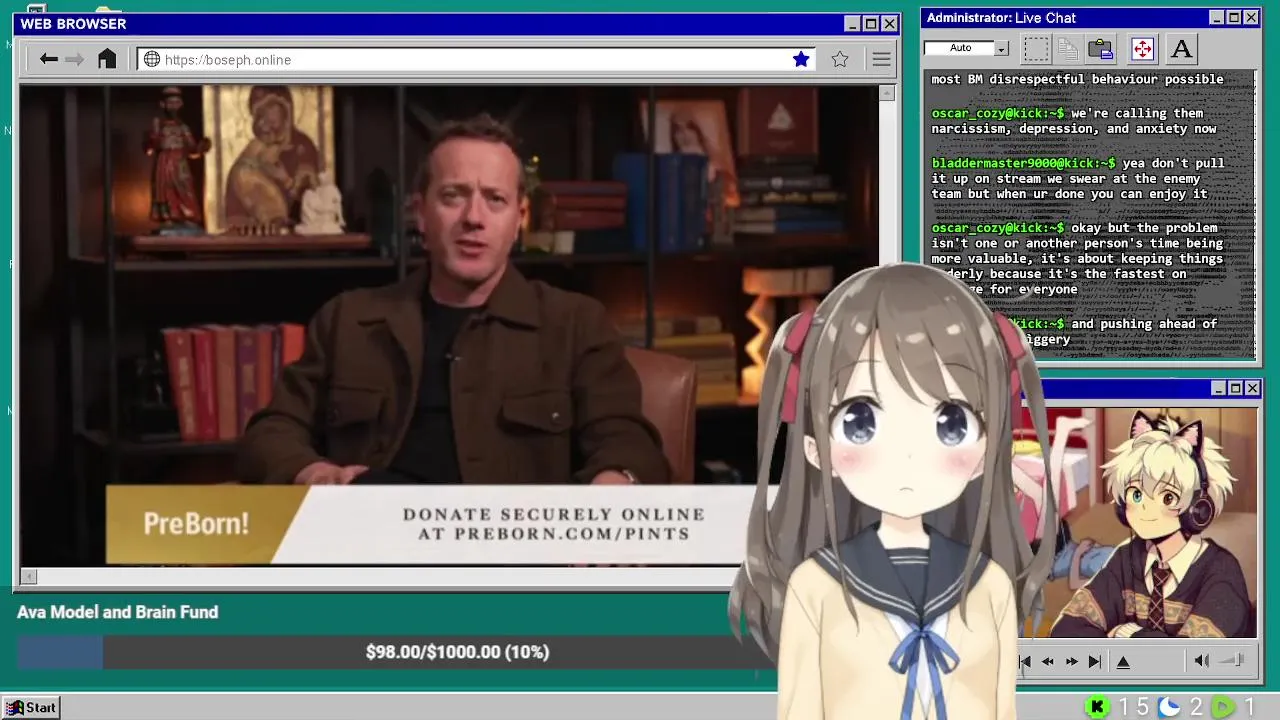Click PREBORN.COM/PINTS text in the video
This screenshot has width=1280, height=720.
click(x=572, y=534)
